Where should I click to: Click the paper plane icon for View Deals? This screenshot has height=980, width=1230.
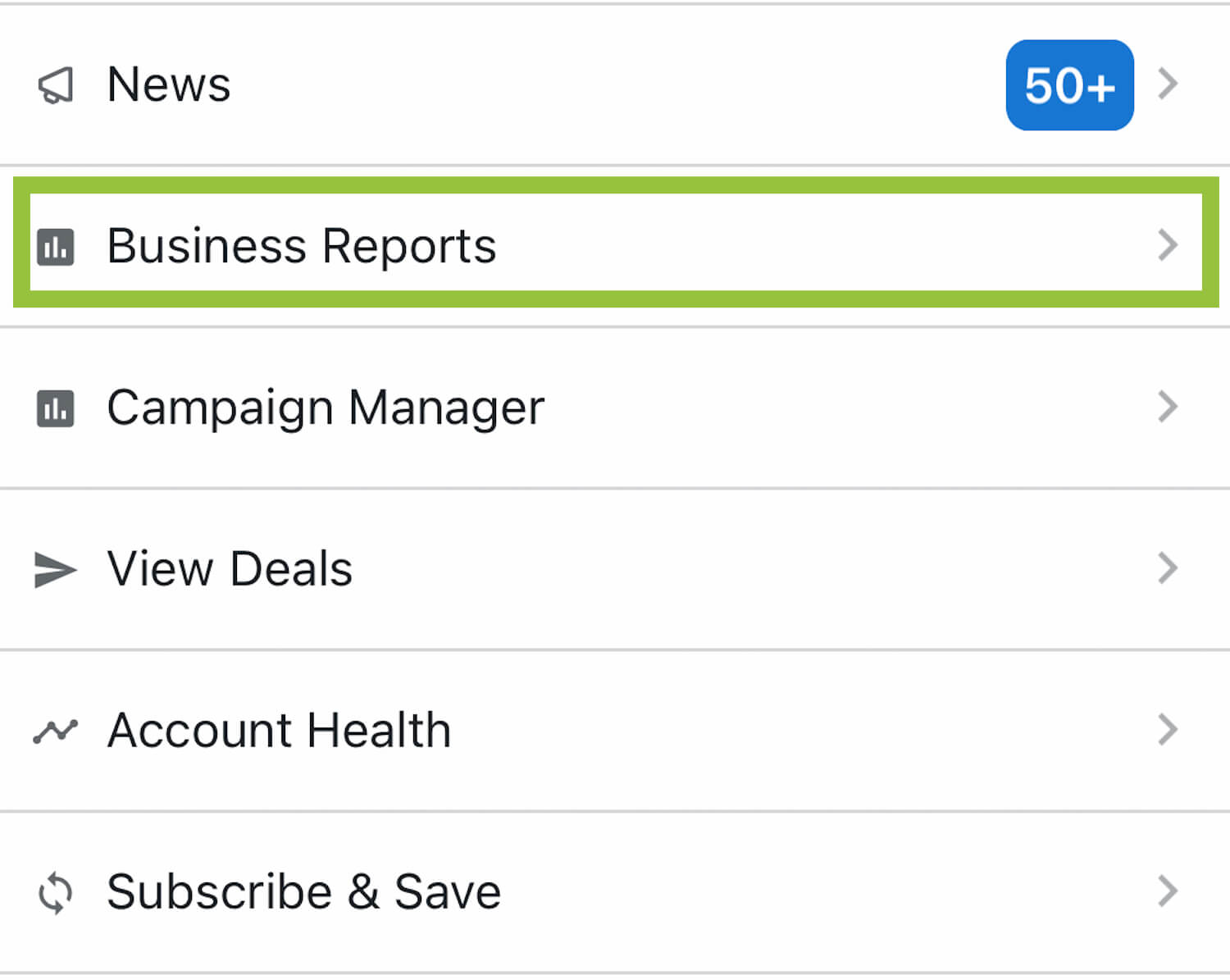click(x=55, y=570)
